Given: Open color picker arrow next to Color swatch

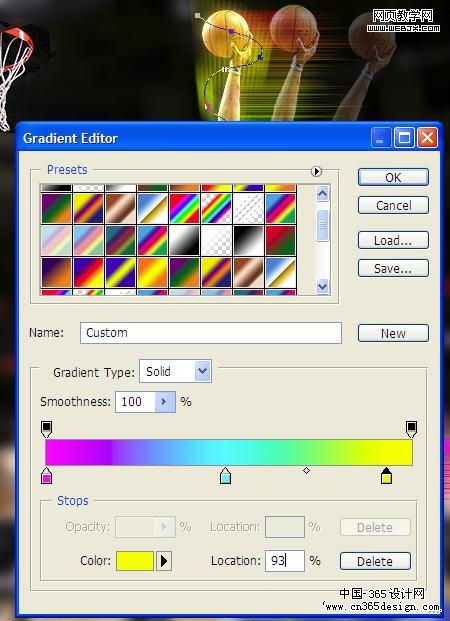Looking at the screenshot, I should click(164, 561).
